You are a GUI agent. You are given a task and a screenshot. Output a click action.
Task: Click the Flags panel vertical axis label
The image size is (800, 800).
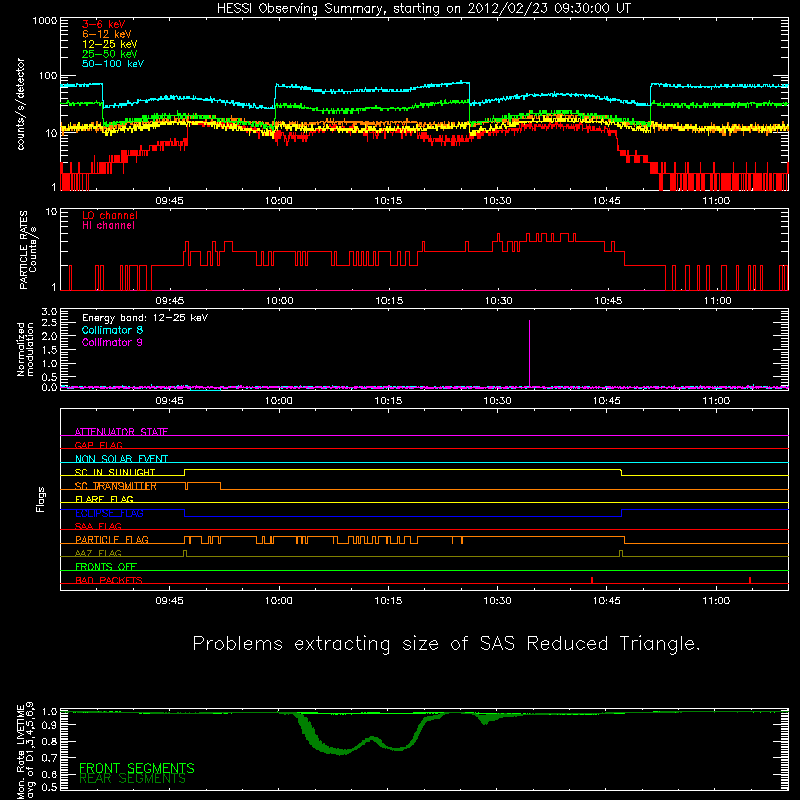point(40,499)
